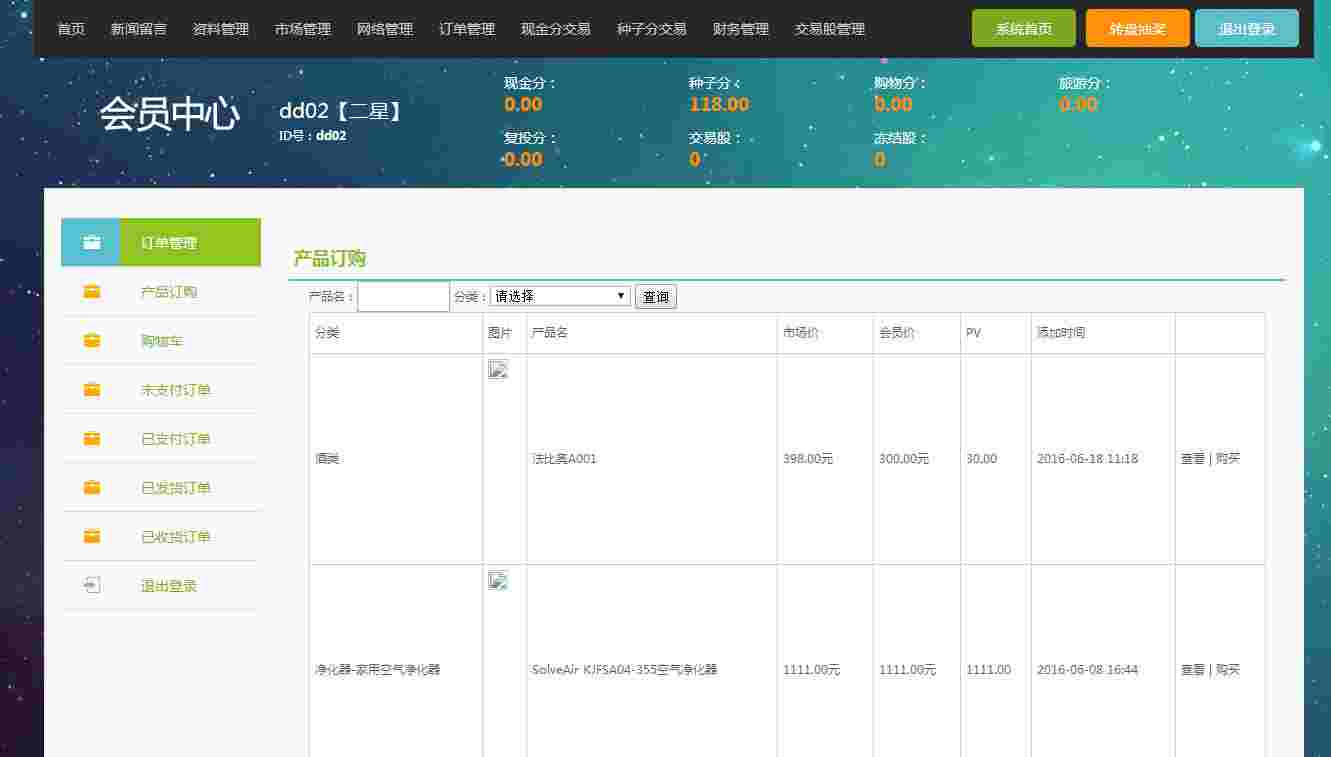Focus the 产品名 search input field
This screenshot has width=1331, height=757.
click(403, 297)
